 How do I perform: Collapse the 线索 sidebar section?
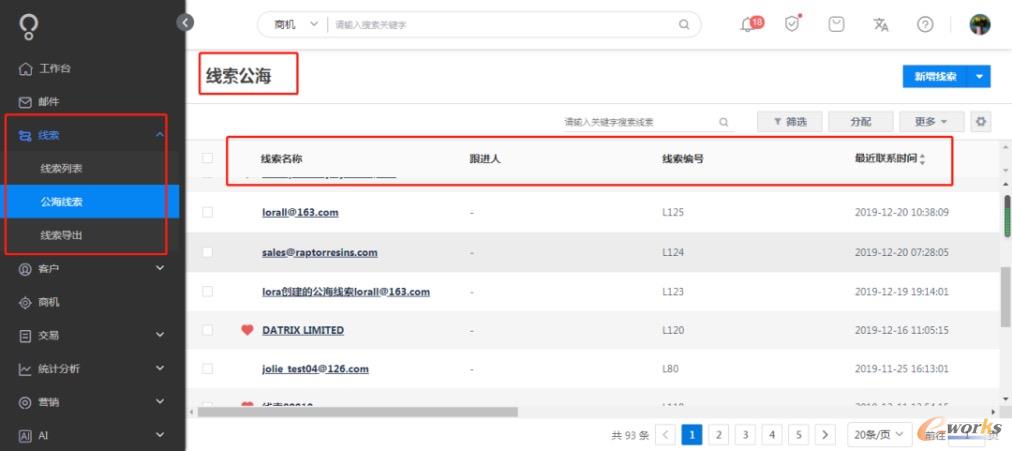160,135
